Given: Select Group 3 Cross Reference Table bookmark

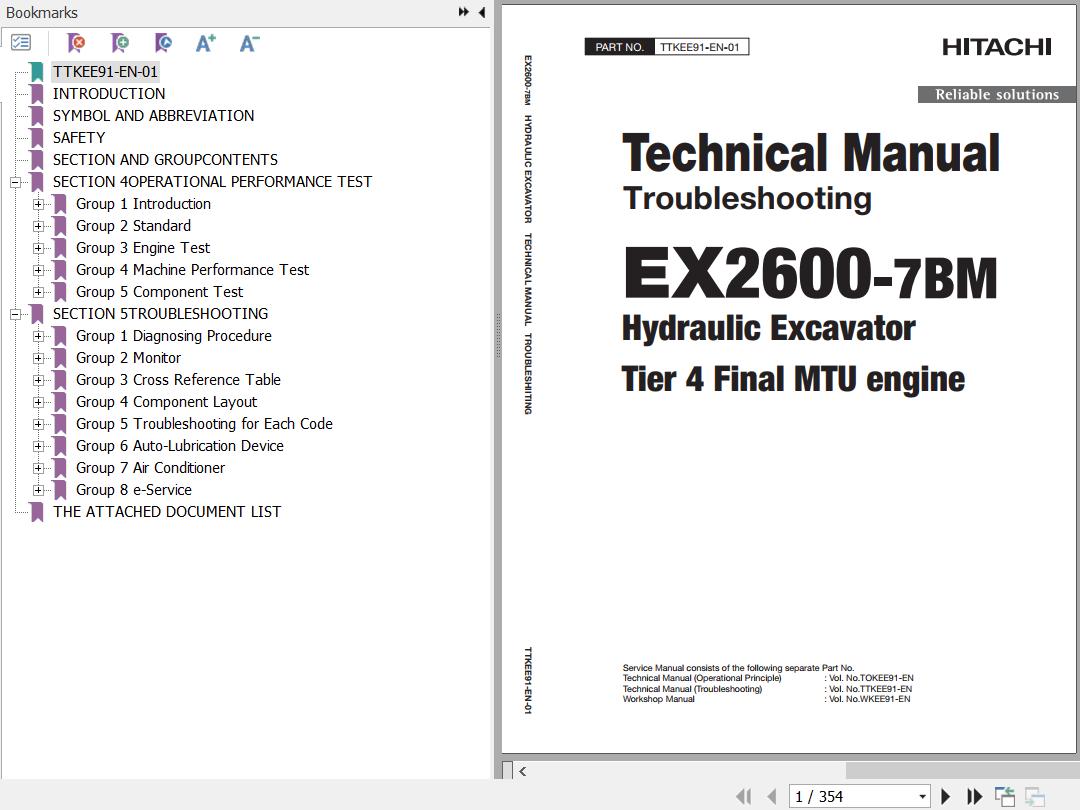Looking at the screenshot, I should [178, 380].
